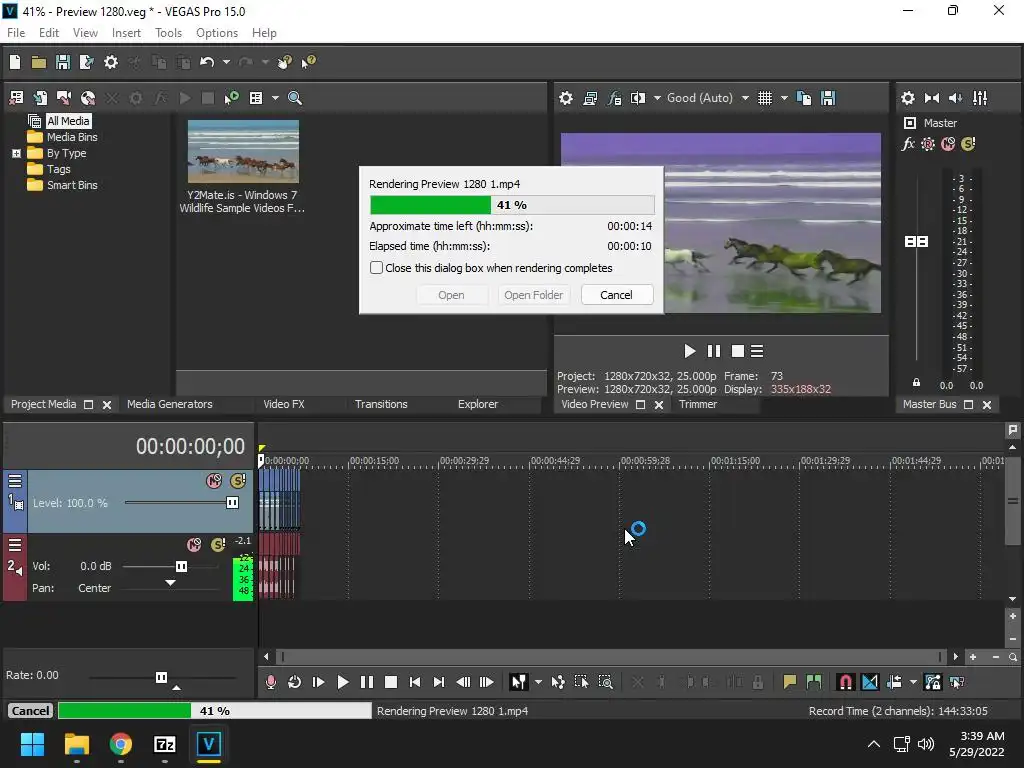The width and height of the screenshot is (1024, 768).
Task: Select the wildlife horses video thumbnail
Action: click(243, 152)
